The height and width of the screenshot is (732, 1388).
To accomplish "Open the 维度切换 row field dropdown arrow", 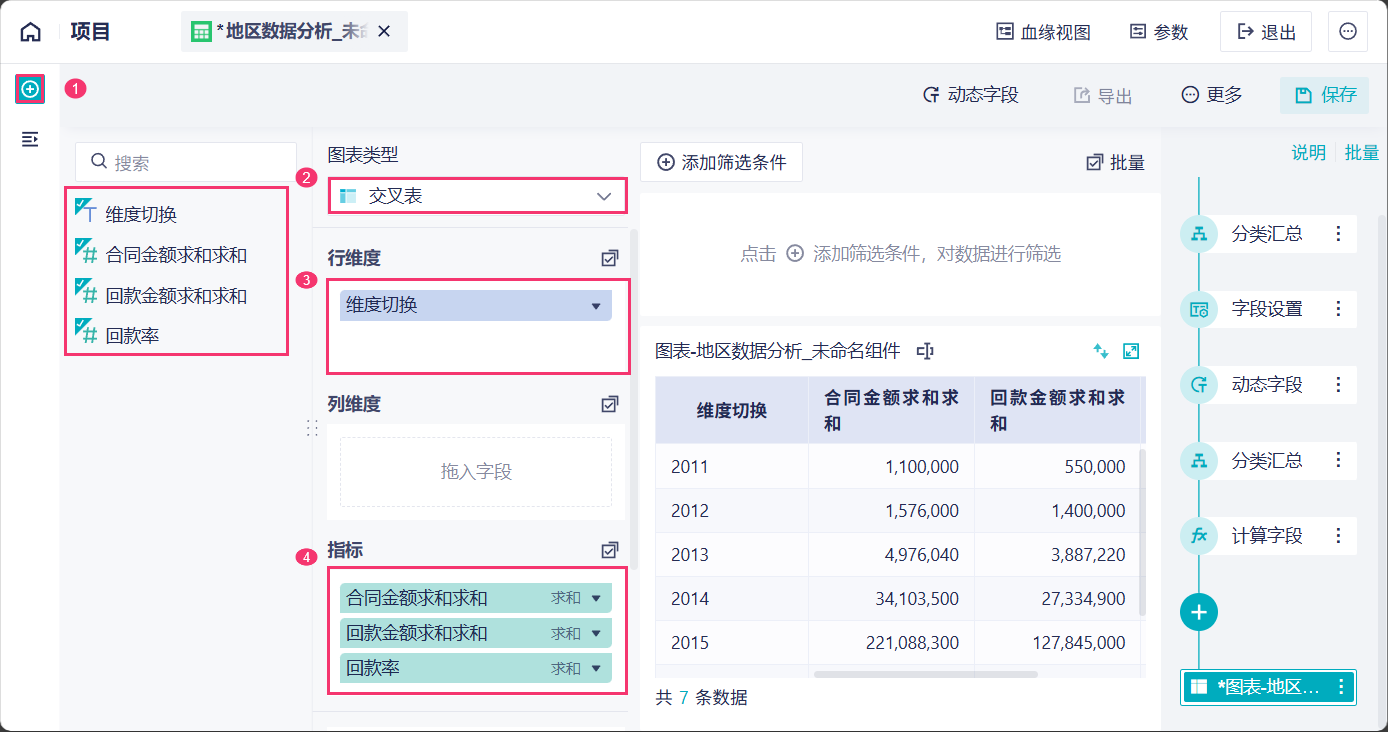I will pyautogui.click(x=596, y=306).
